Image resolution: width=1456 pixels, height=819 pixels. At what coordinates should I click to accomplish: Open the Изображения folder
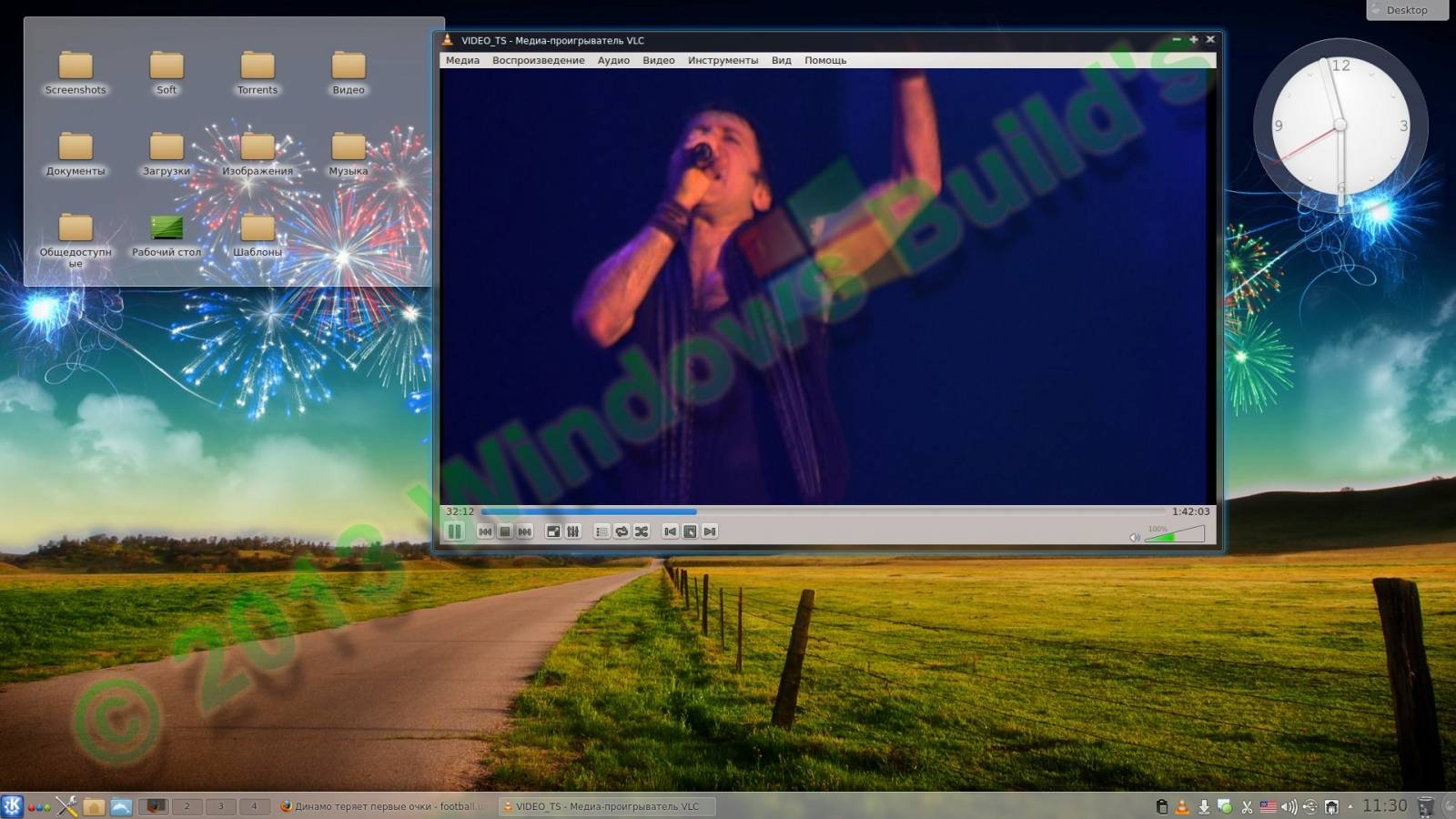click(x=258, y=154)
